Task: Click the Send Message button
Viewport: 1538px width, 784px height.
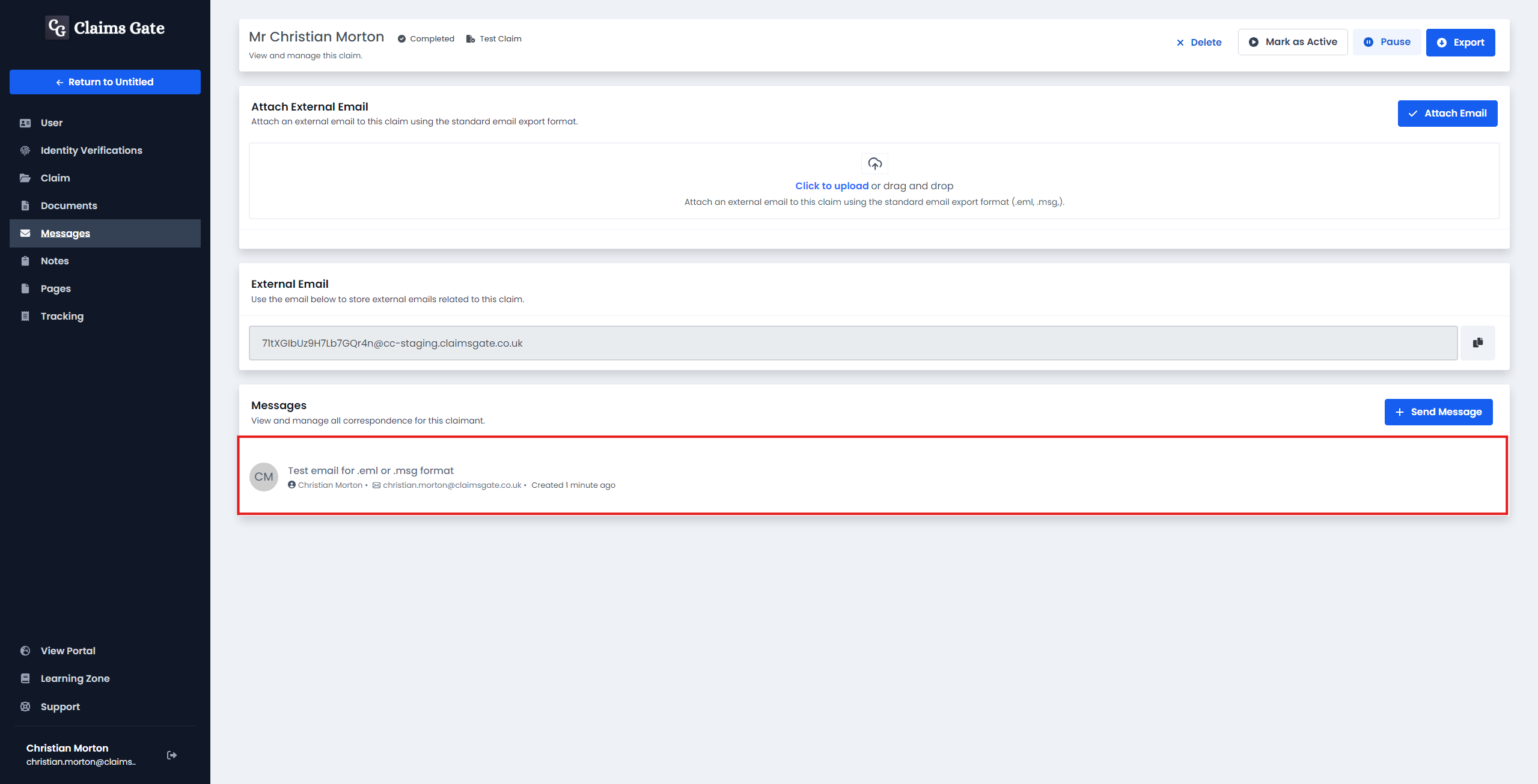Action: click(1441, 411)
